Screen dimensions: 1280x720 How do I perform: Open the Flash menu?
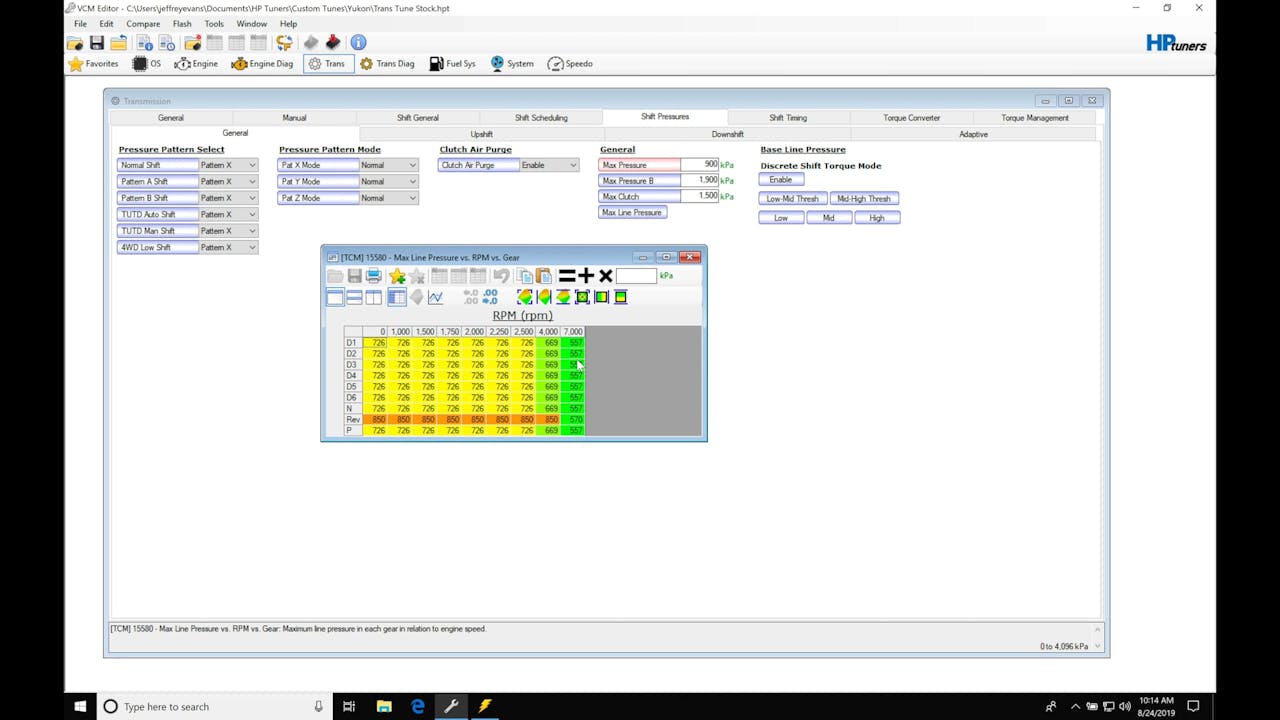pyautogui.click(x=182, y=23)
